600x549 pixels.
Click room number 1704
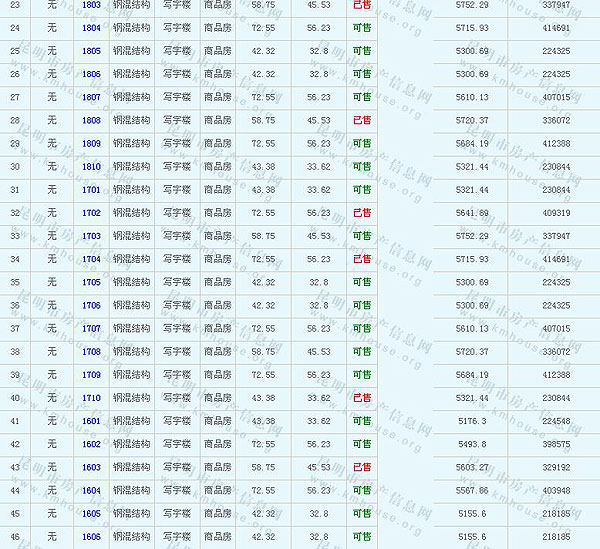[x=91, y=259]
